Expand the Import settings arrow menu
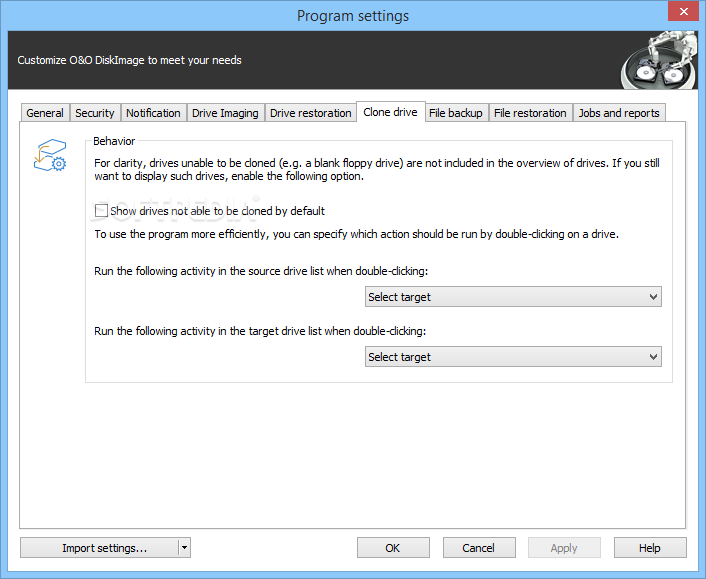 184,548
